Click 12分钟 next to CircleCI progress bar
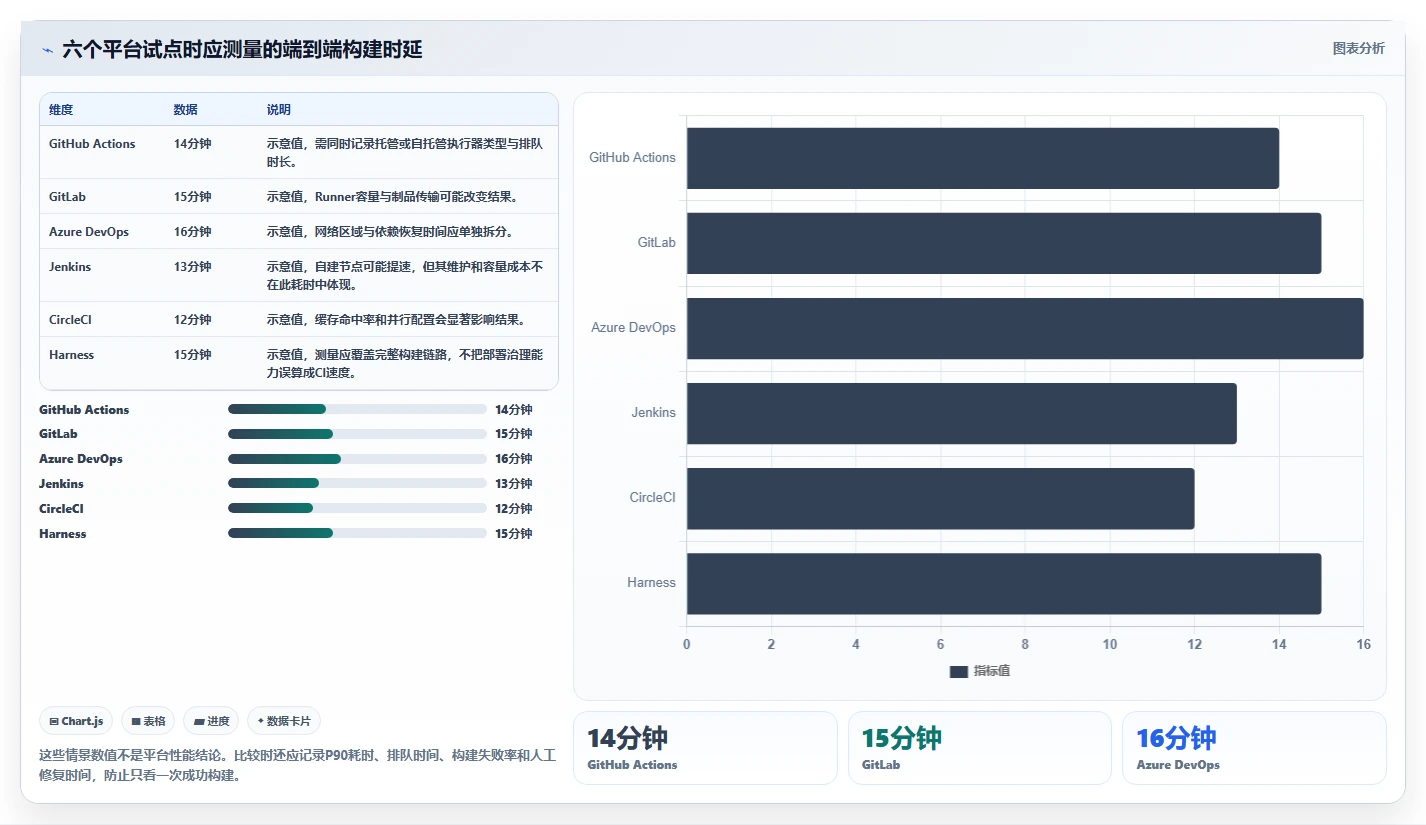This screenshot has width=1426, height=825. [x=514, y=509]
